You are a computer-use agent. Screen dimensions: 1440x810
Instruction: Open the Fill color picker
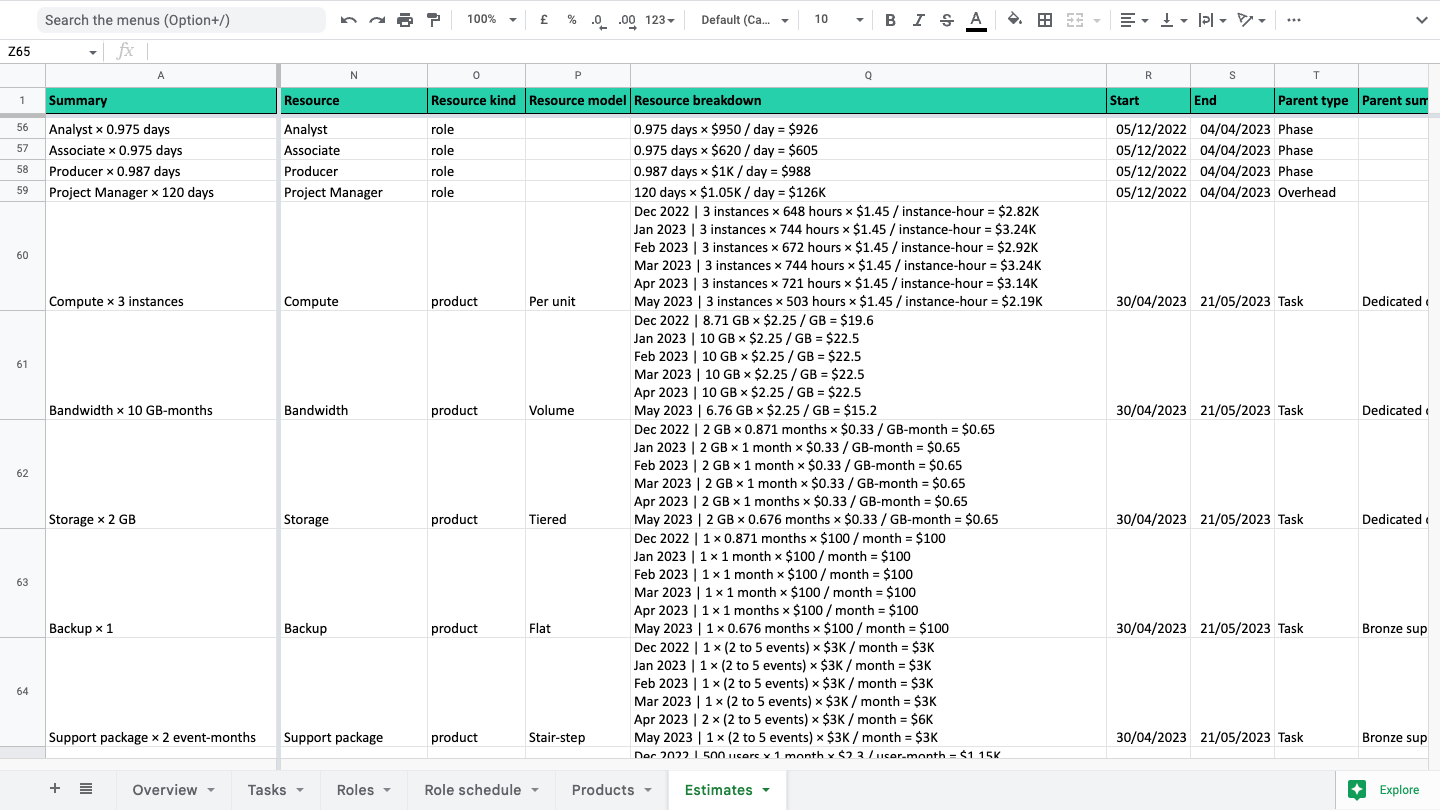tap(1015, 20)
